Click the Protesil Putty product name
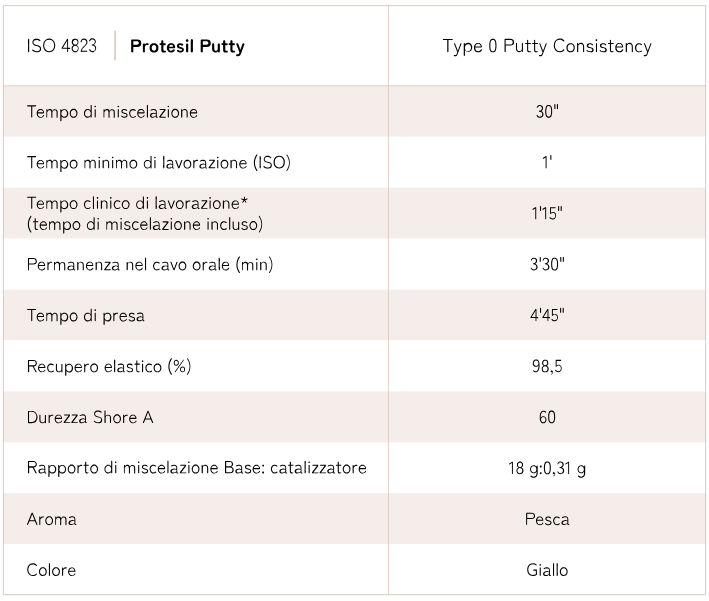This screenshot has width=709, height=601. (187, 46)
